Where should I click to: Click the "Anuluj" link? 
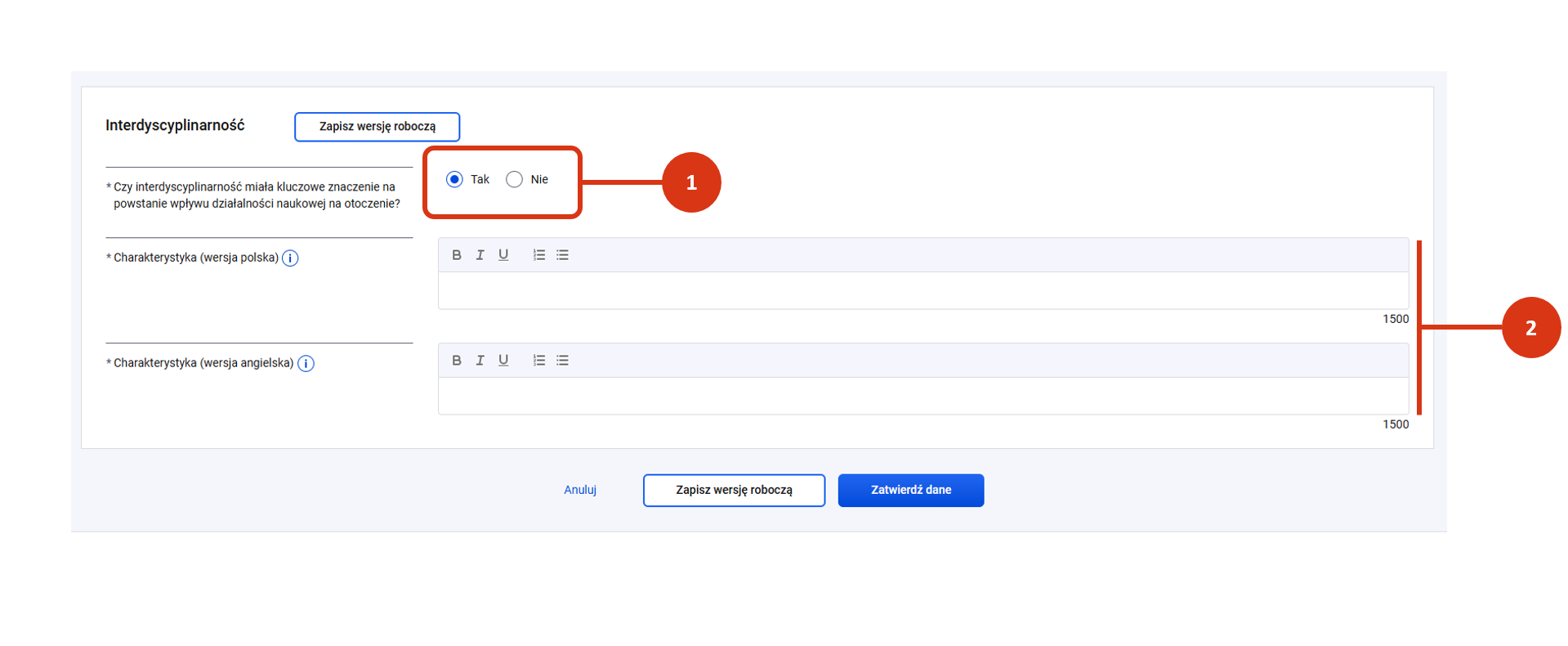tap(580, 491)
